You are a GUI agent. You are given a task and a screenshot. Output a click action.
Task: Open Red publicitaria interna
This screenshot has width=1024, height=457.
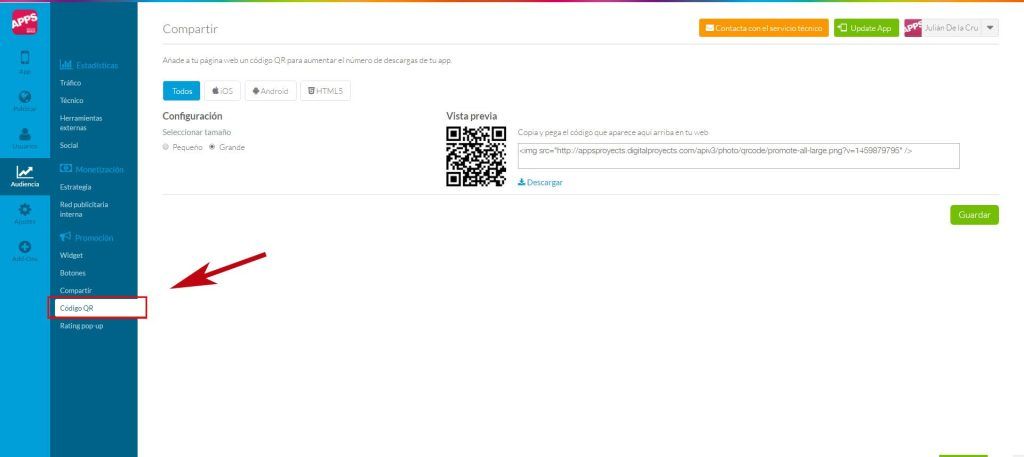point(84,209)
